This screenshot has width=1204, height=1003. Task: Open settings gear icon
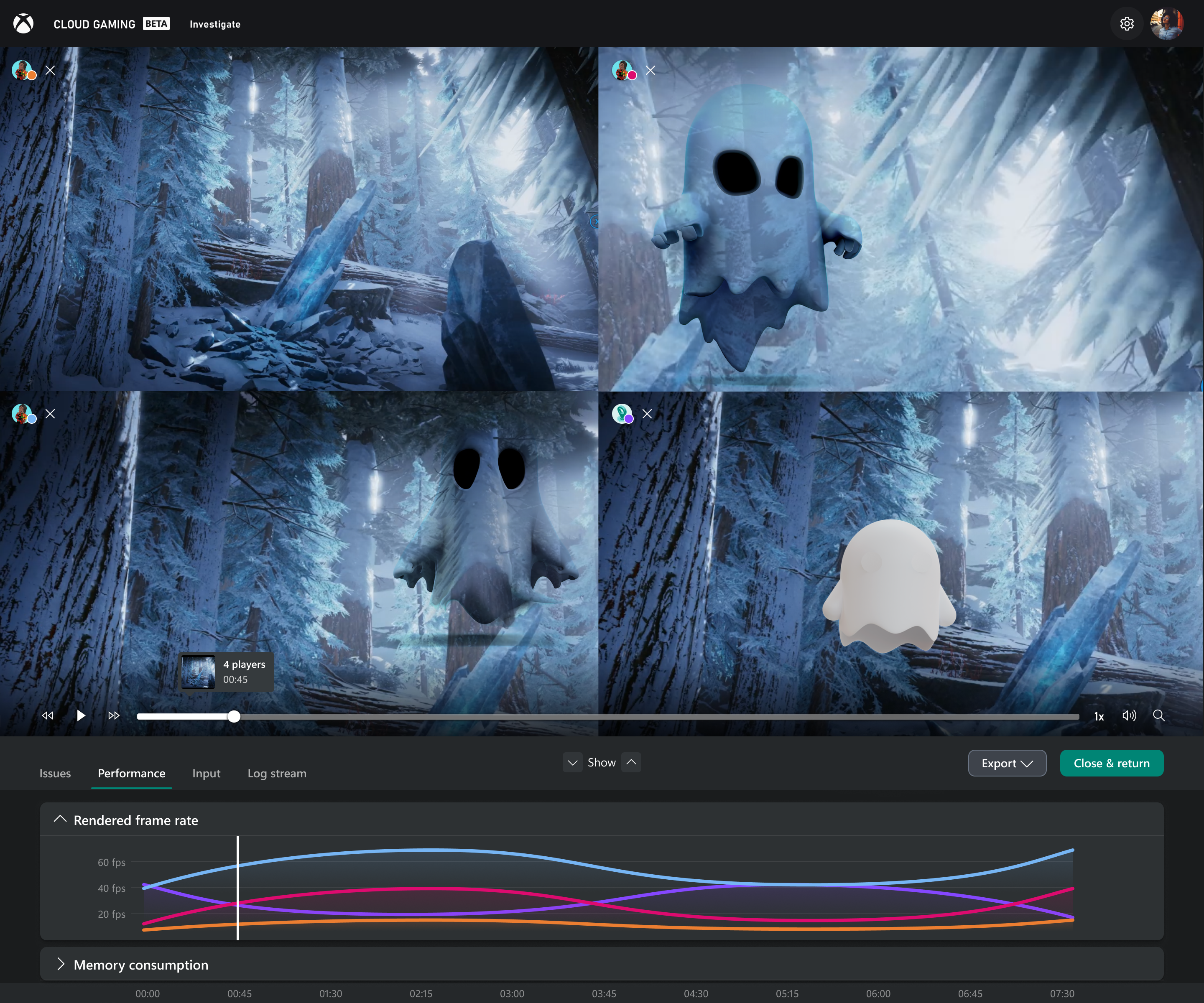coord(1127,23)
